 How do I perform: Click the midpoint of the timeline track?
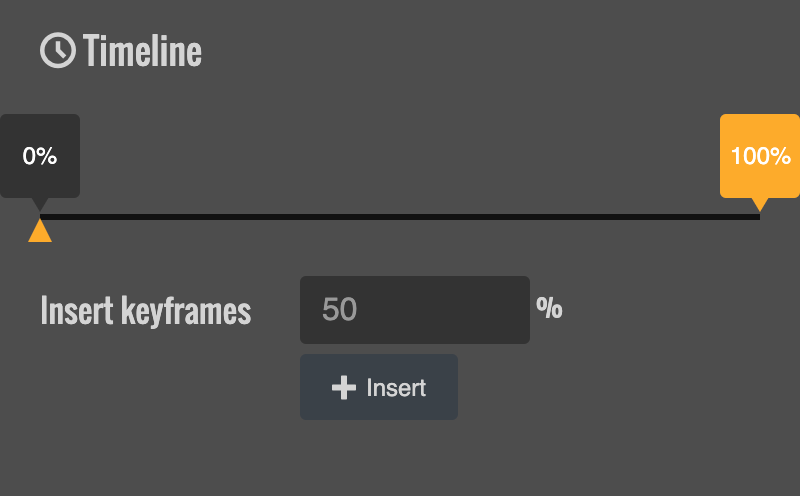[x=400, y=217]
